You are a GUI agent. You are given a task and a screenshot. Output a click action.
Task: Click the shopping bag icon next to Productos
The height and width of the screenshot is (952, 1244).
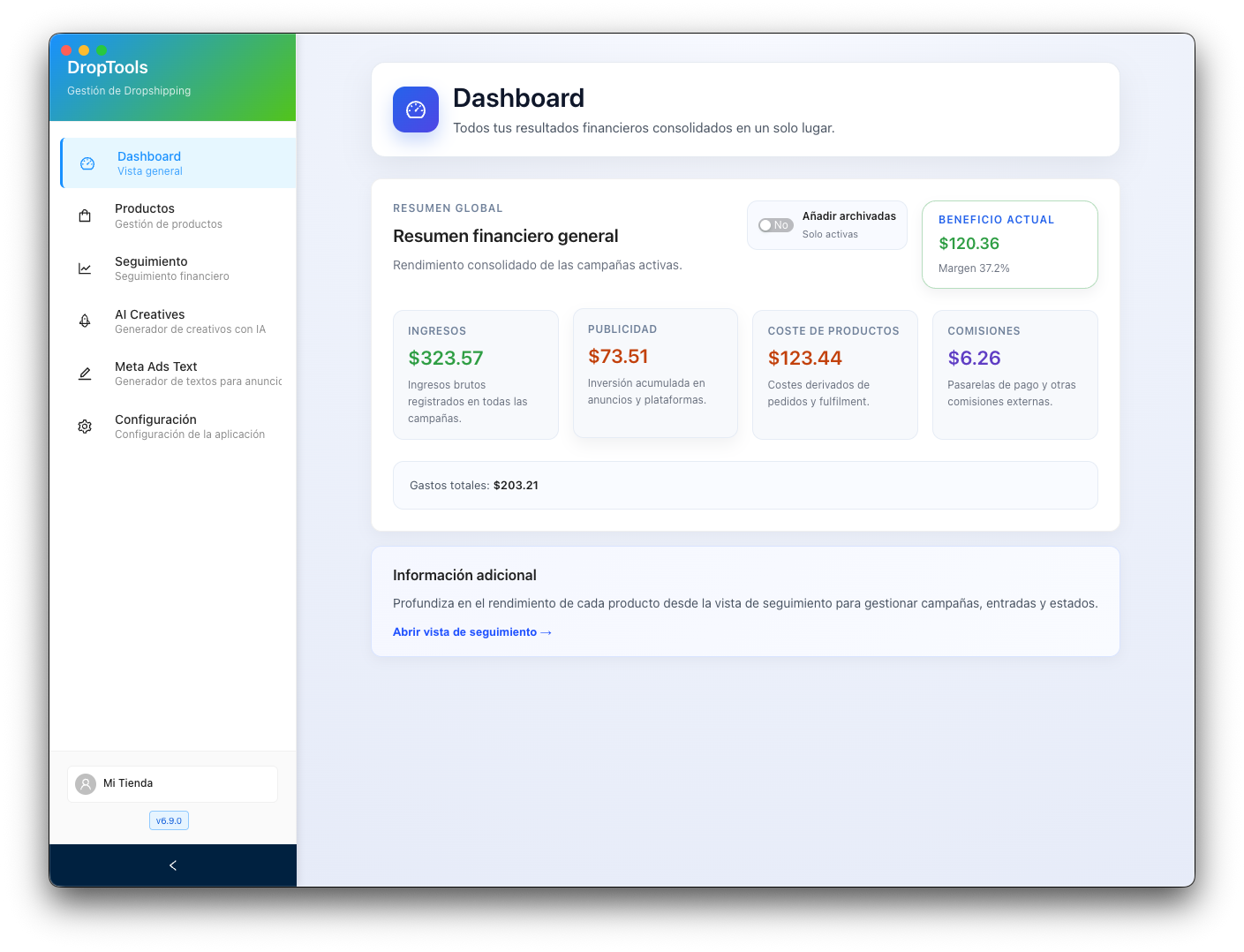85,215
